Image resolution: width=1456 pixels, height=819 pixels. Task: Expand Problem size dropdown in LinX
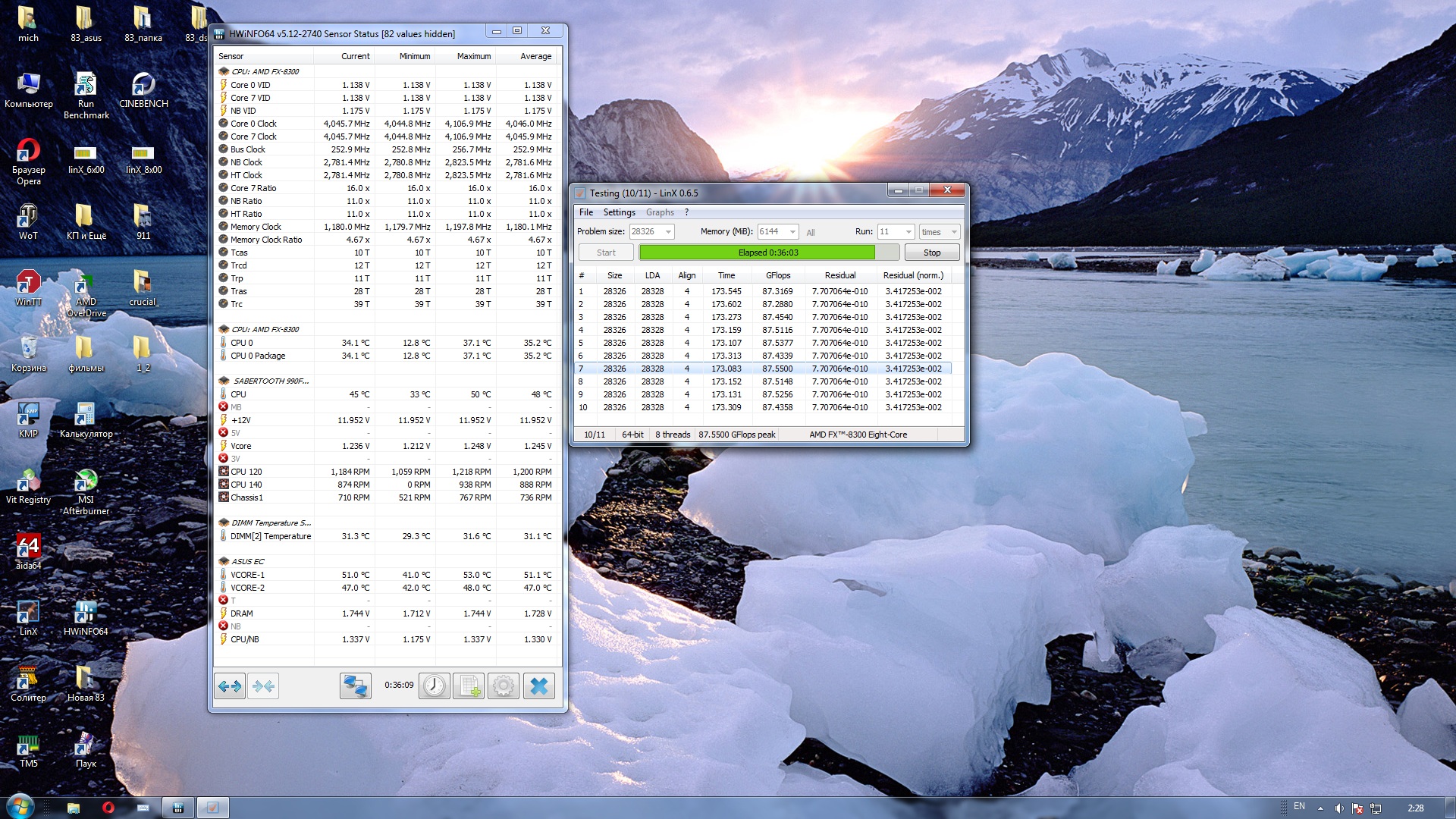[668, 232]
